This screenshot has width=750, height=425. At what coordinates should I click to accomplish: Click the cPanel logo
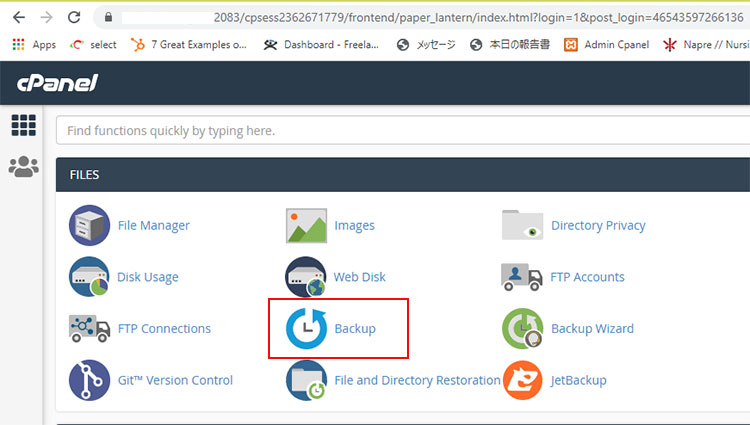57,83
